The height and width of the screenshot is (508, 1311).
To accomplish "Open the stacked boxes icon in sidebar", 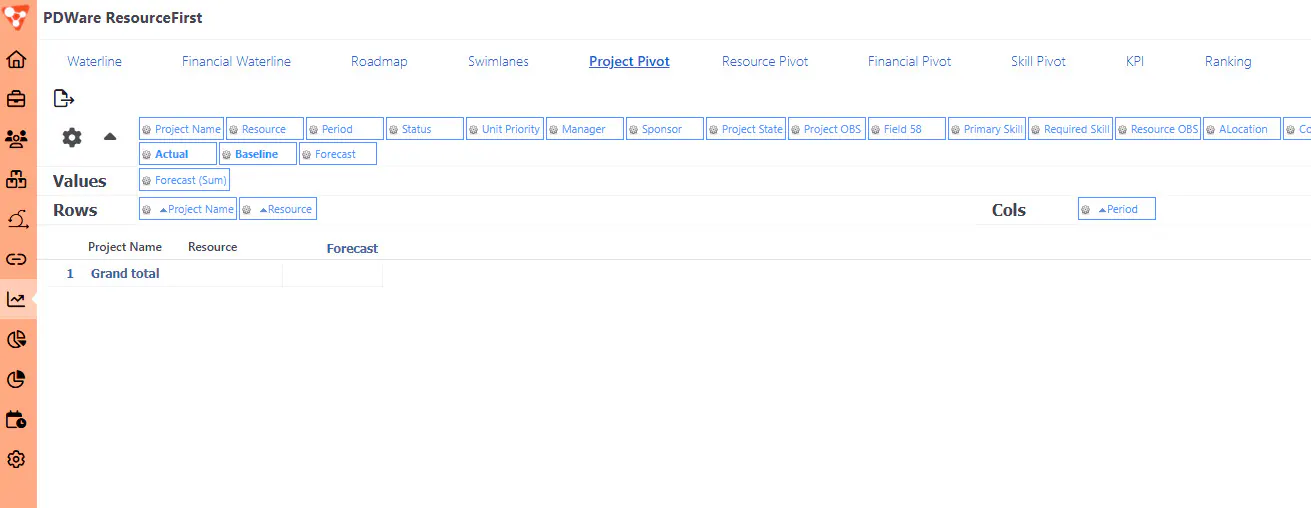I will tap(16, 179).
